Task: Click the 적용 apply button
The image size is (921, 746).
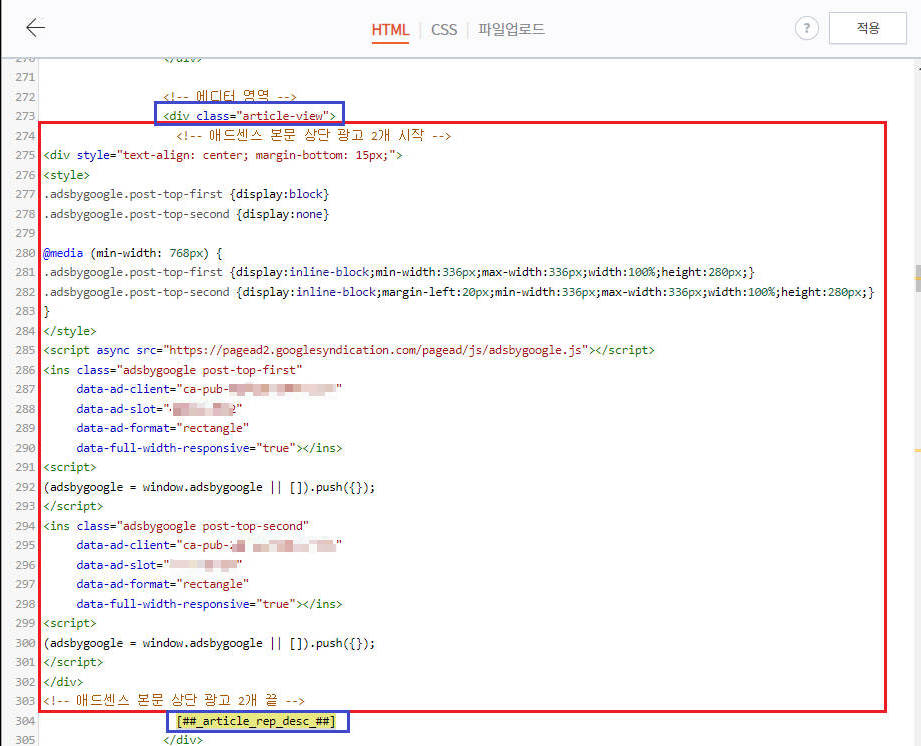Action: 868,28
